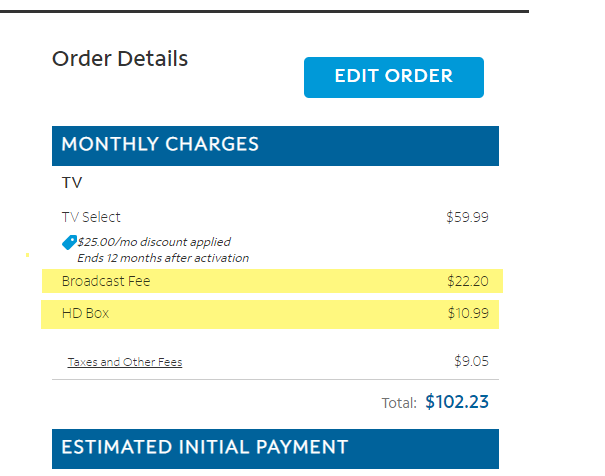This screenshot has width=605, height=476.
Task: Click the small yellow mark left of the charges
Action: [x=28, y=256]
